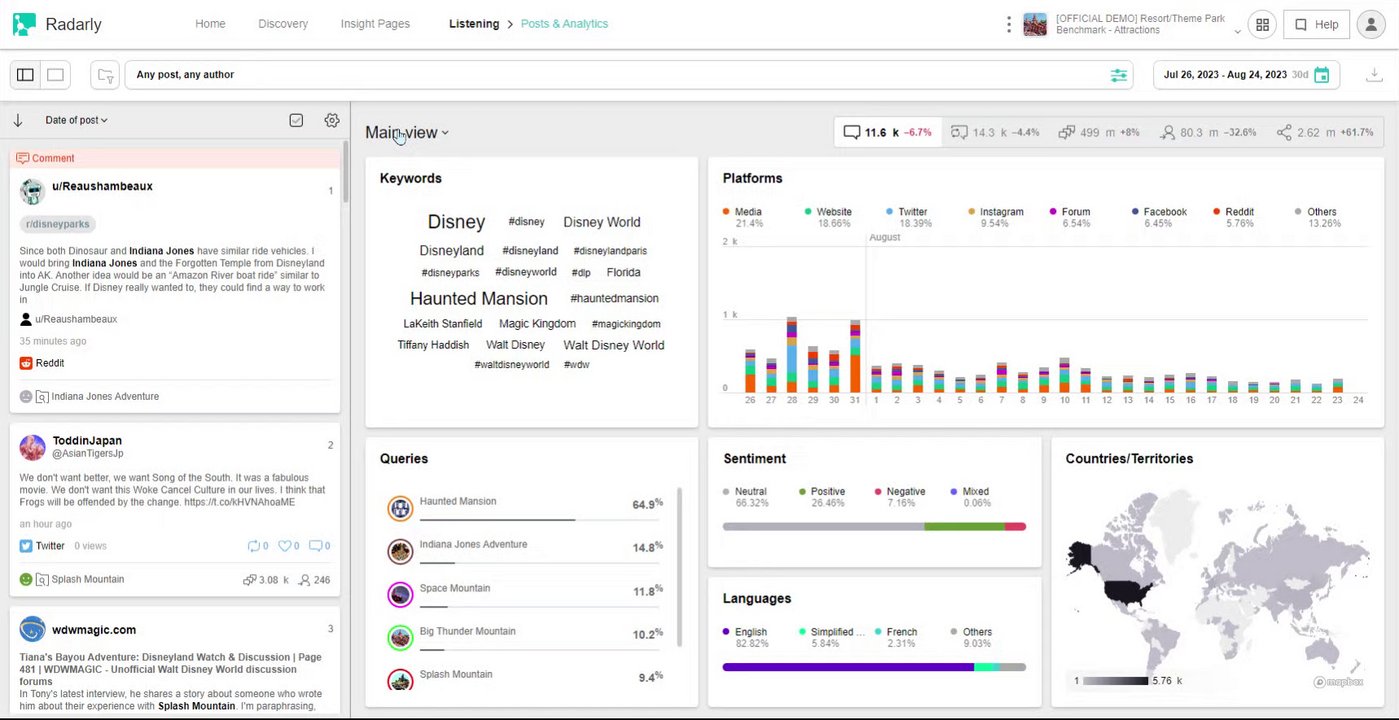Toggle Reddit platform legend item
Viewport: 1399px width, 720px height.
point(1234,217)
